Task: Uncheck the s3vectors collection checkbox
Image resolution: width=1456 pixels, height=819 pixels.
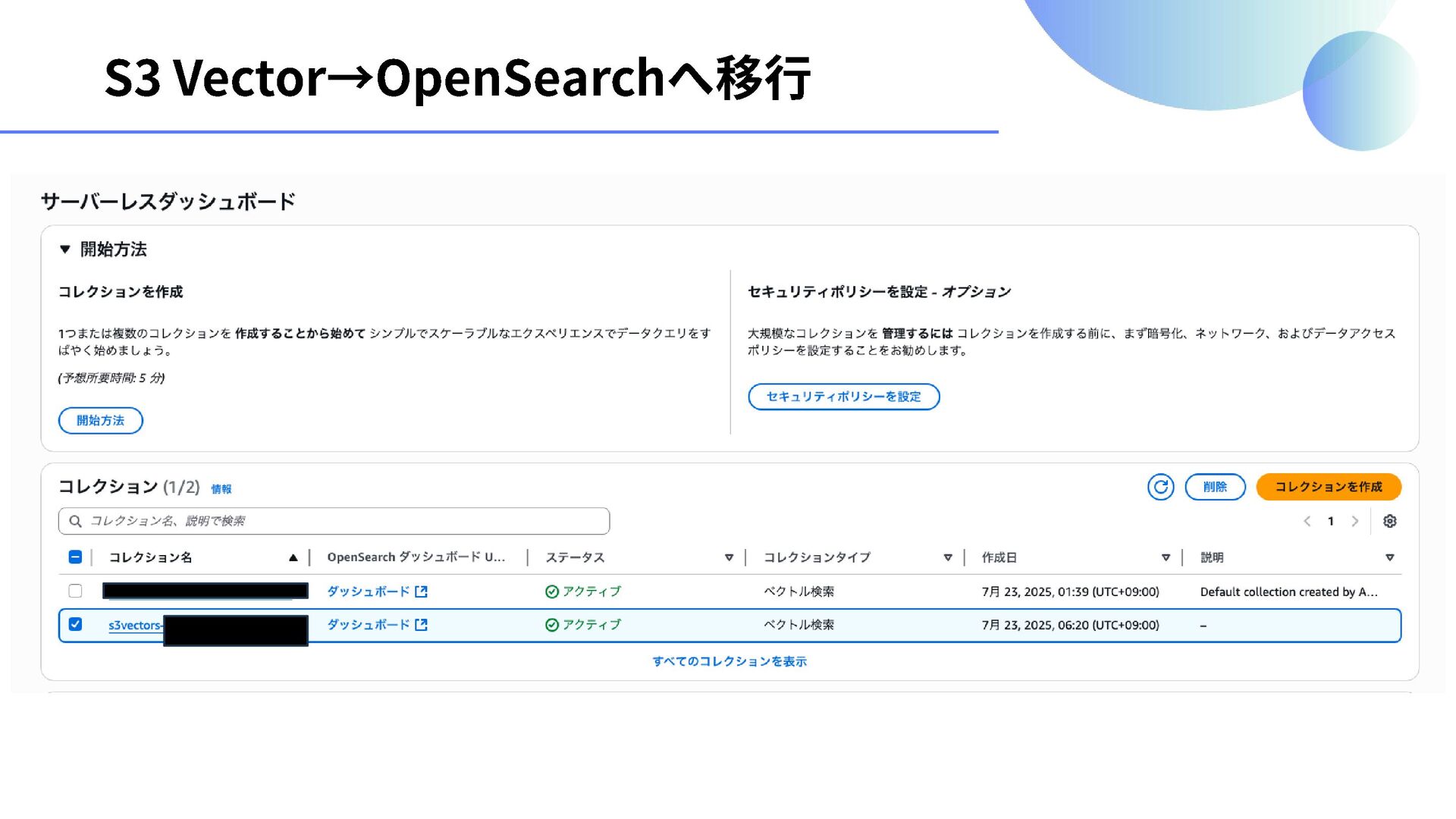Action: coord(75,624)
